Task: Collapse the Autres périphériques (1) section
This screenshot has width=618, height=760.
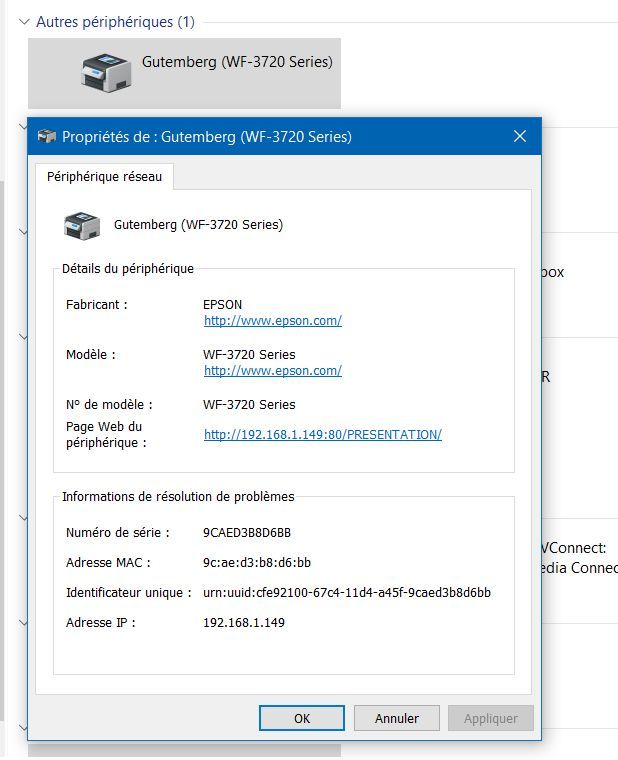Action: tap(24, 22)
